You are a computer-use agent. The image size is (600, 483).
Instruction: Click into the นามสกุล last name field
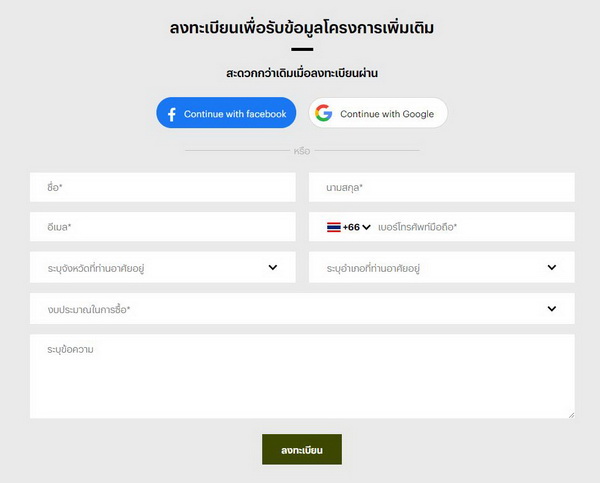pyautogui.click(x=441, y=187)
